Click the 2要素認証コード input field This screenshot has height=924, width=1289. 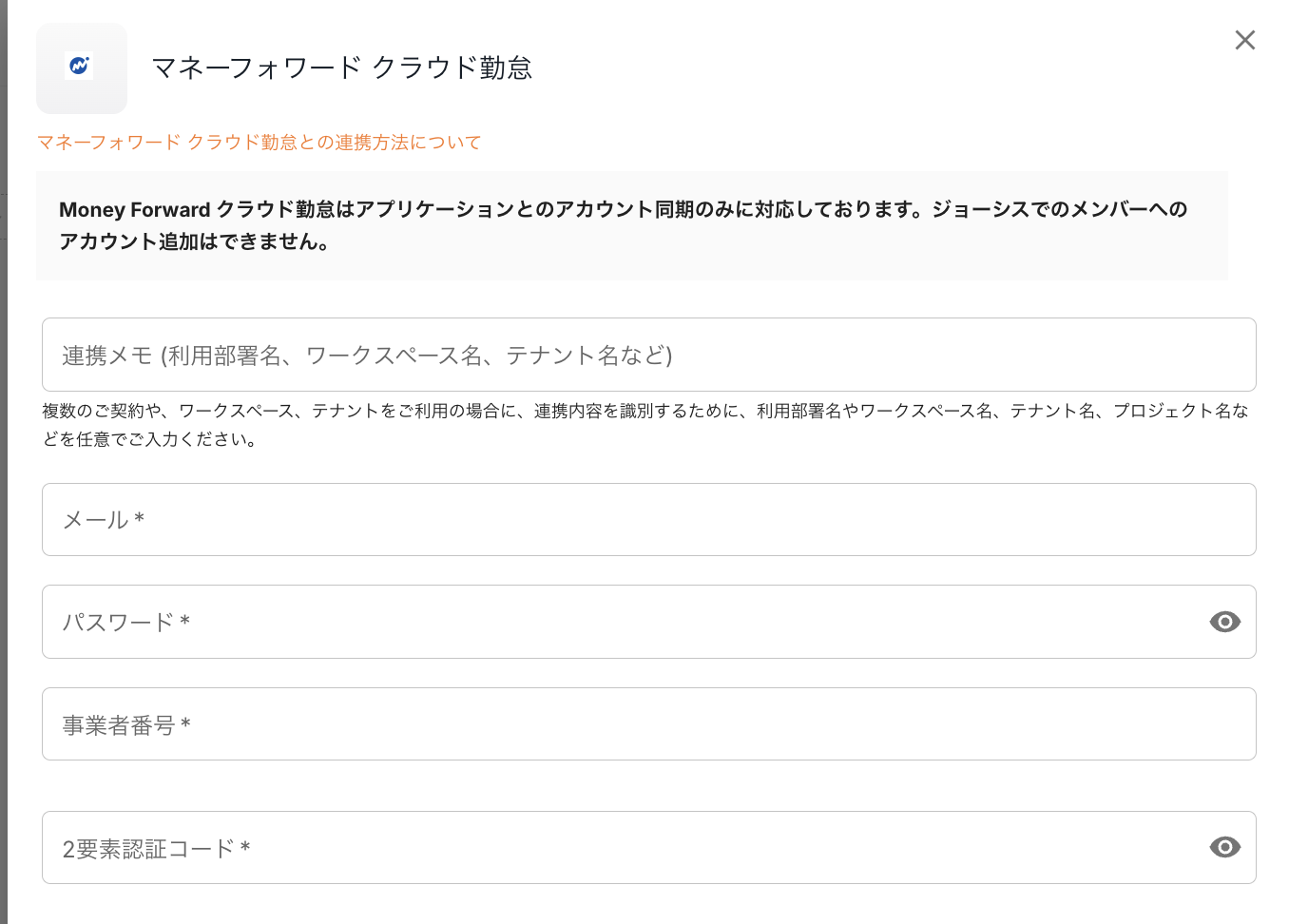(618, 848)
